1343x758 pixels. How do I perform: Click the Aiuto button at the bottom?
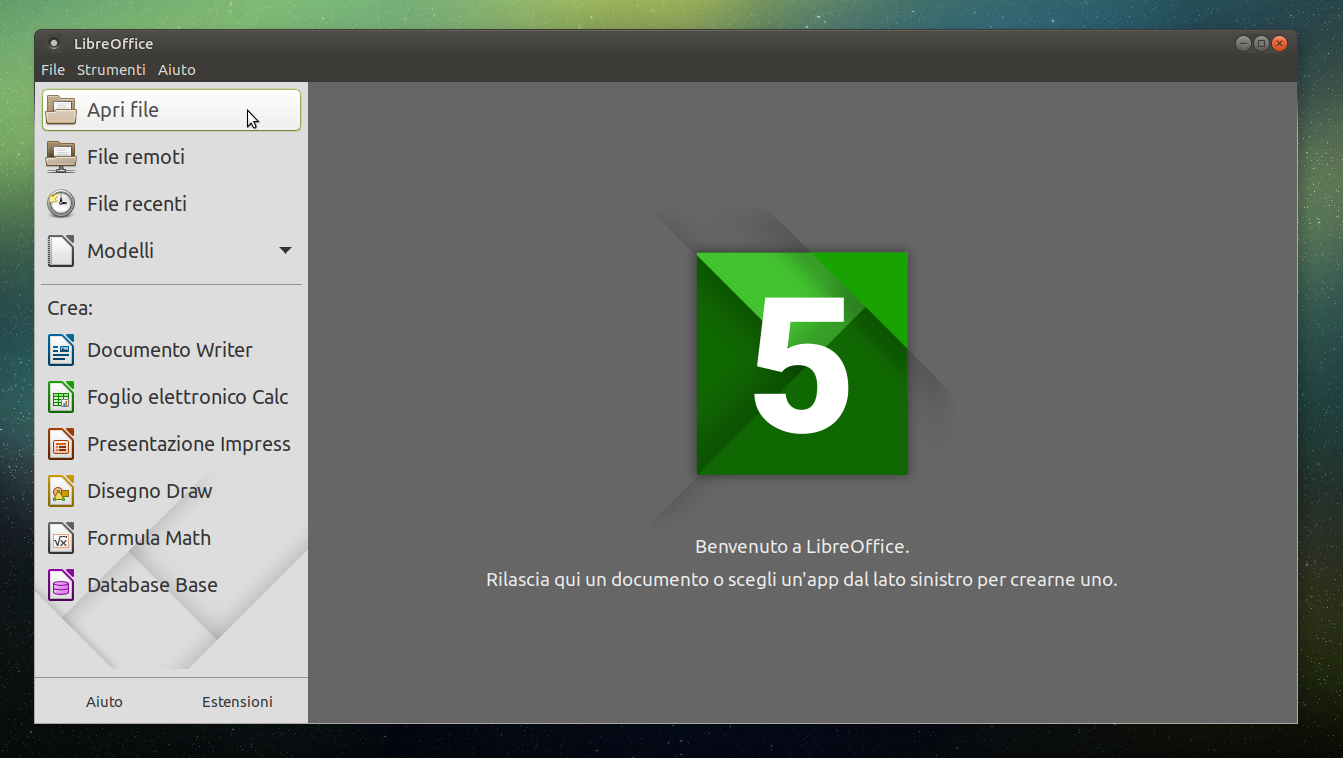click(x=104, y=701)
